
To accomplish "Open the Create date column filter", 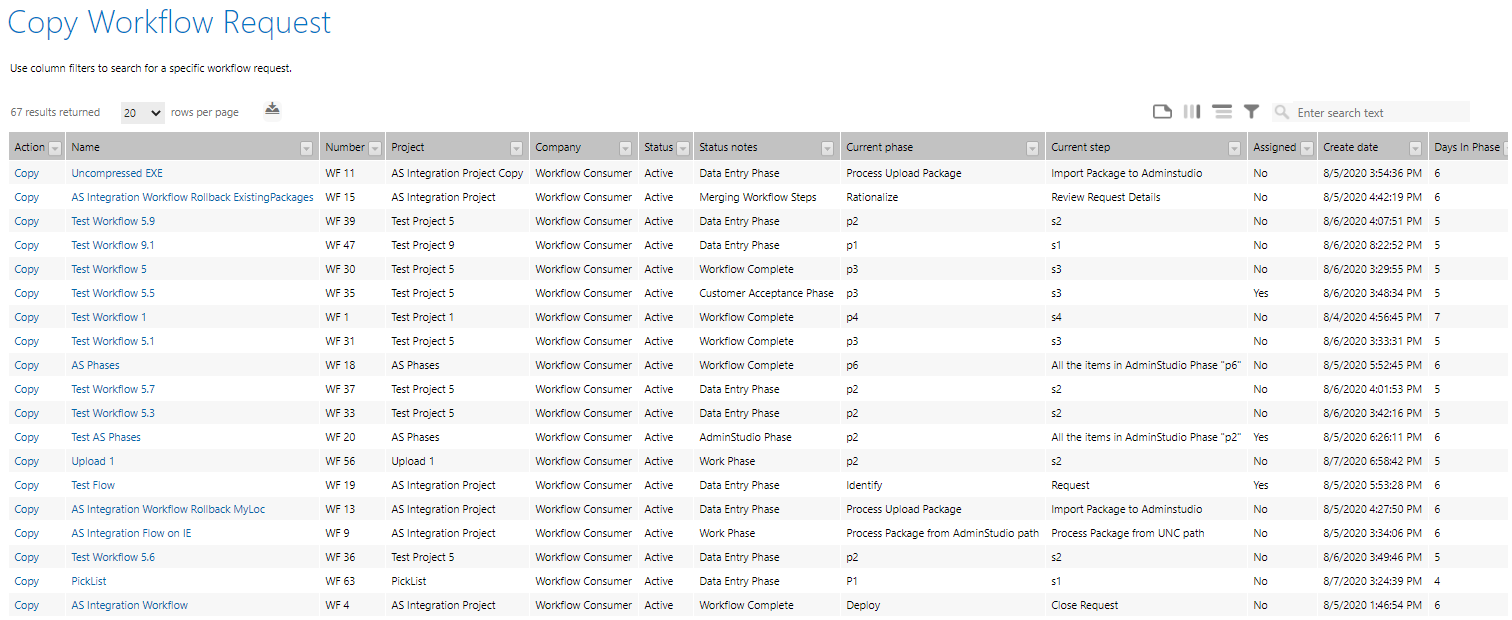I will tap(1415, 148).
